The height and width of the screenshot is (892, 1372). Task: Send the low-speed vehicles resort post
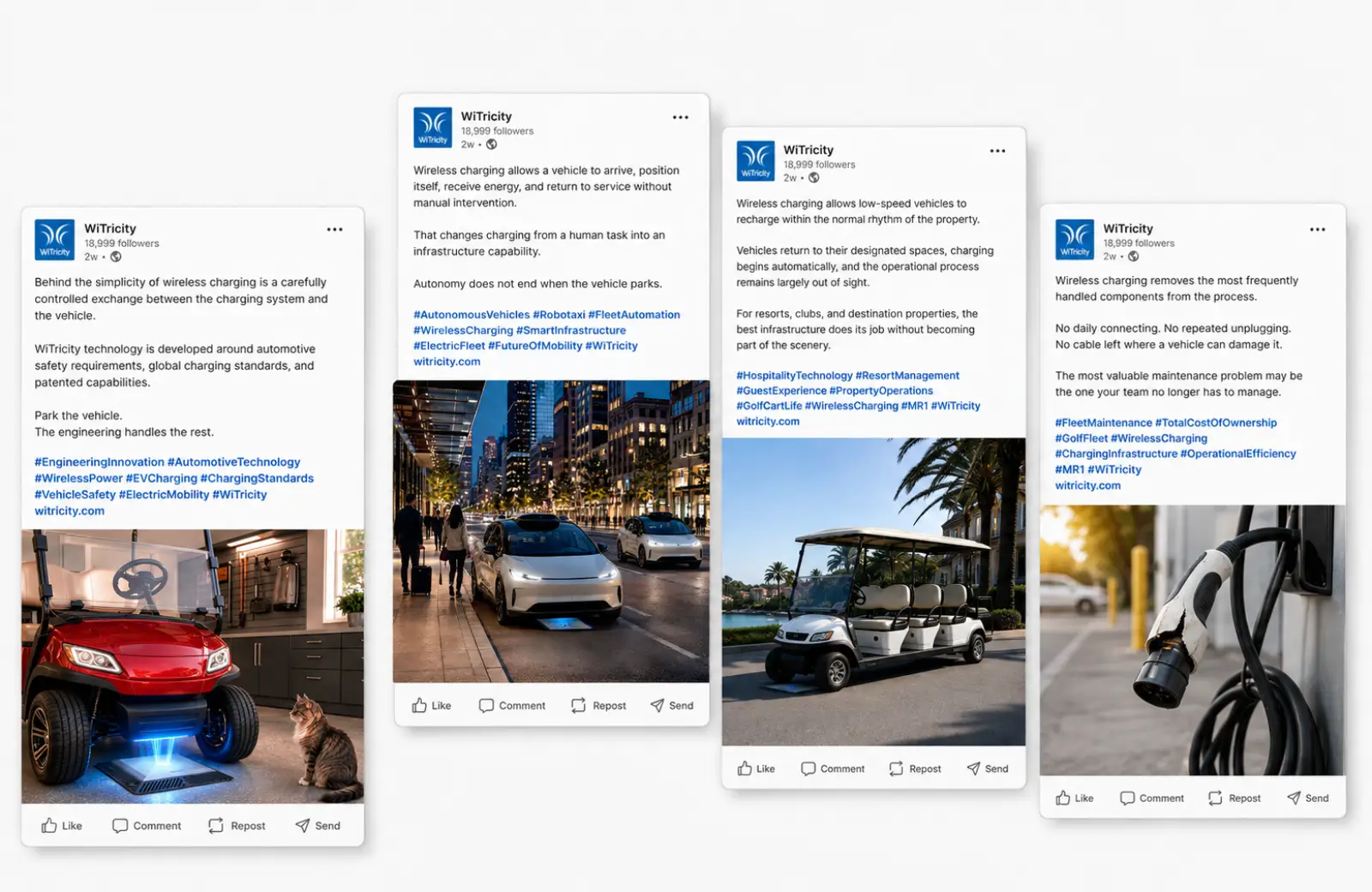pos(987,768)
